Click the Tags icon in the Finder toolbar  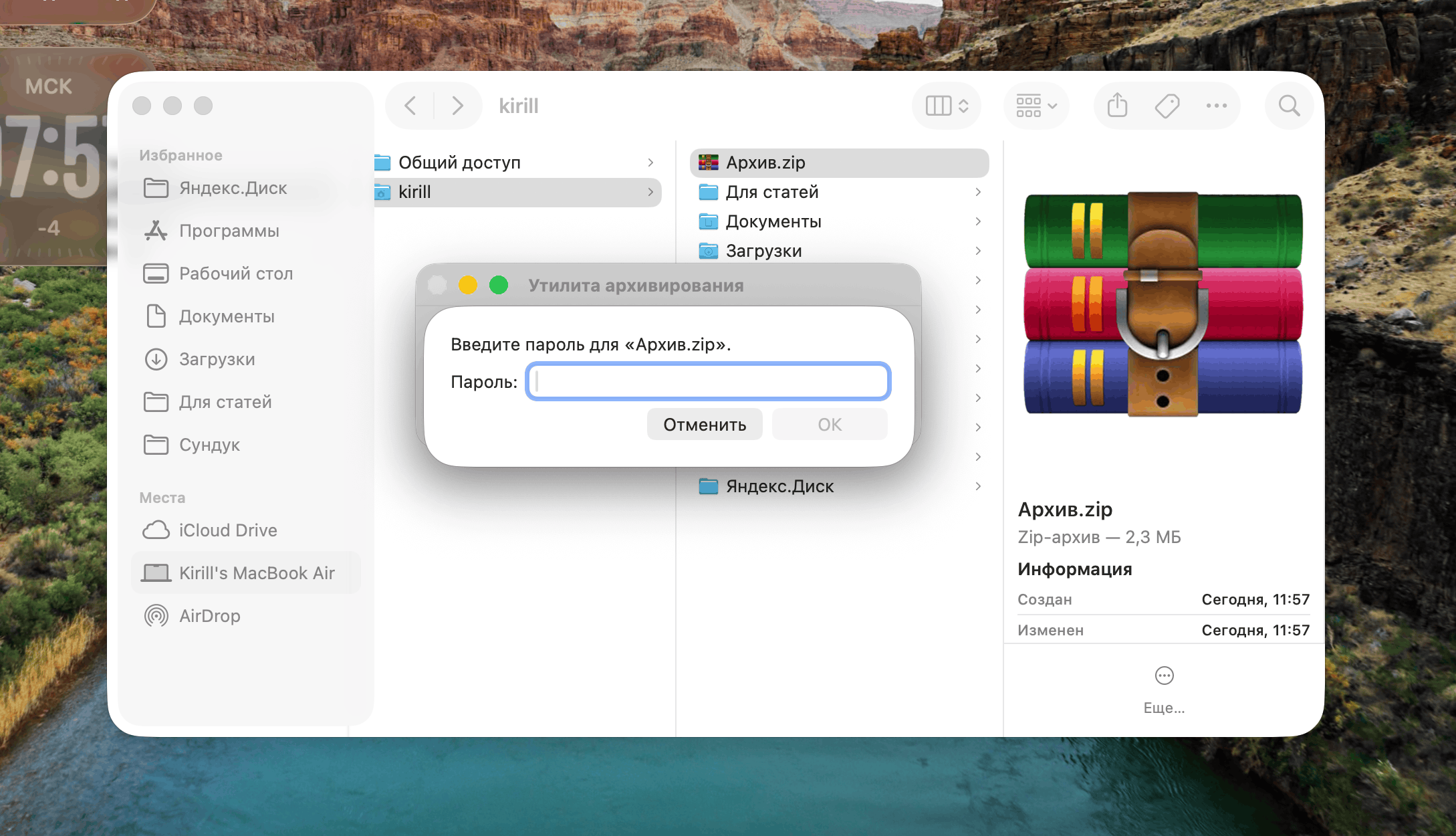(x=1166, y=105)
